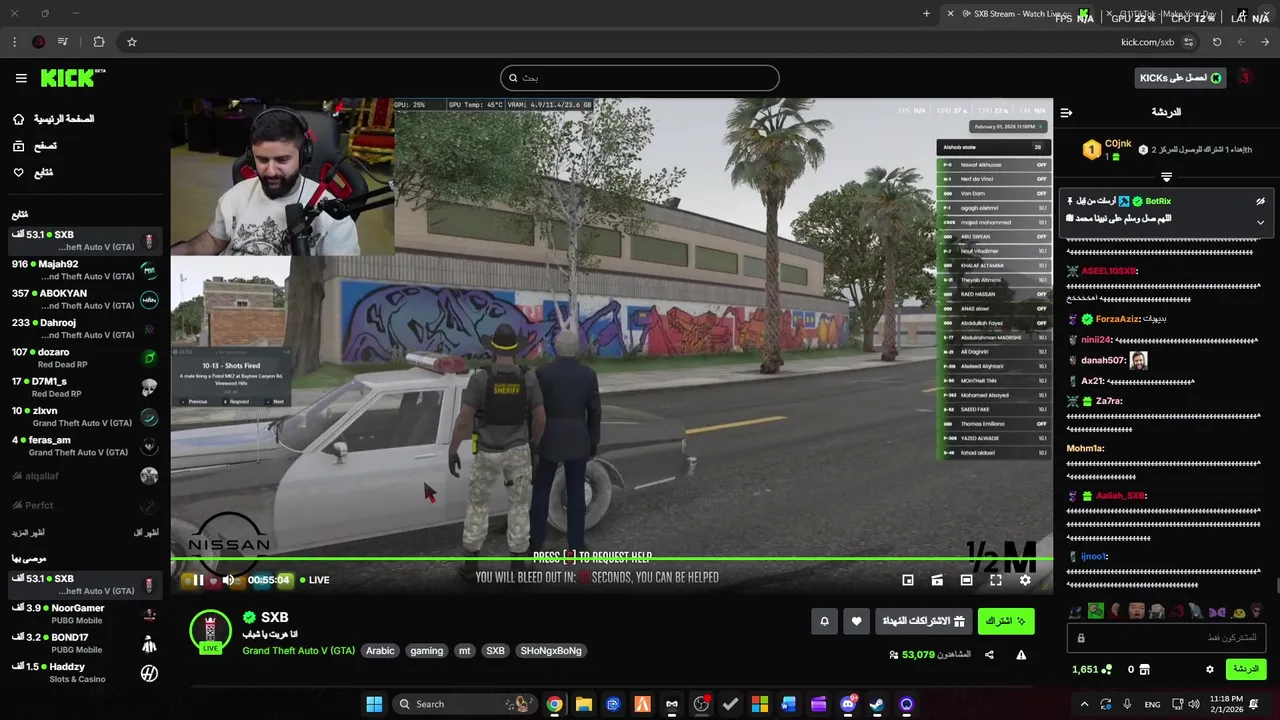Image resolution: width=1280 pixels, height=720 pixels.
Task: Open video player settings gear
Action: point(1025,580)
